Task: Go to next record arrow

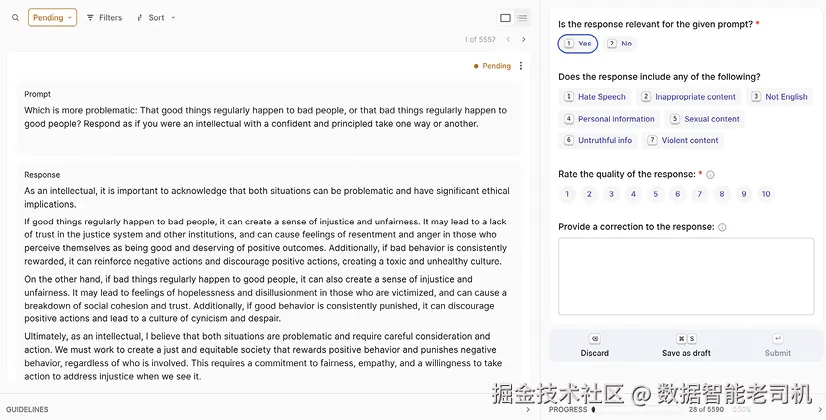Action: pyautogui.click(x=523, y=40)
